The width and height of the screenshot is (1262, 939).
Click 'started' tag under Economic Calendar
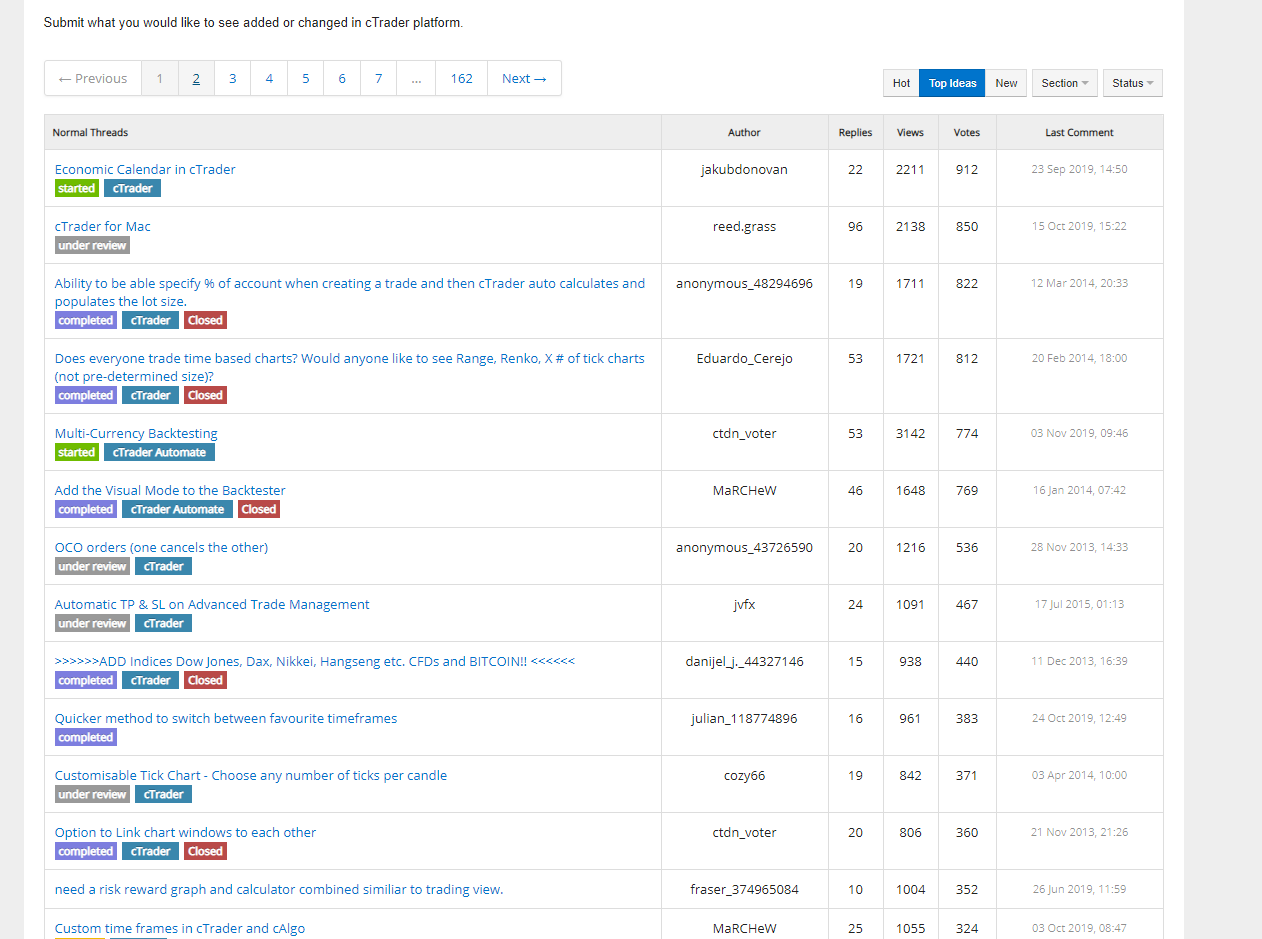tap(77, 188)
